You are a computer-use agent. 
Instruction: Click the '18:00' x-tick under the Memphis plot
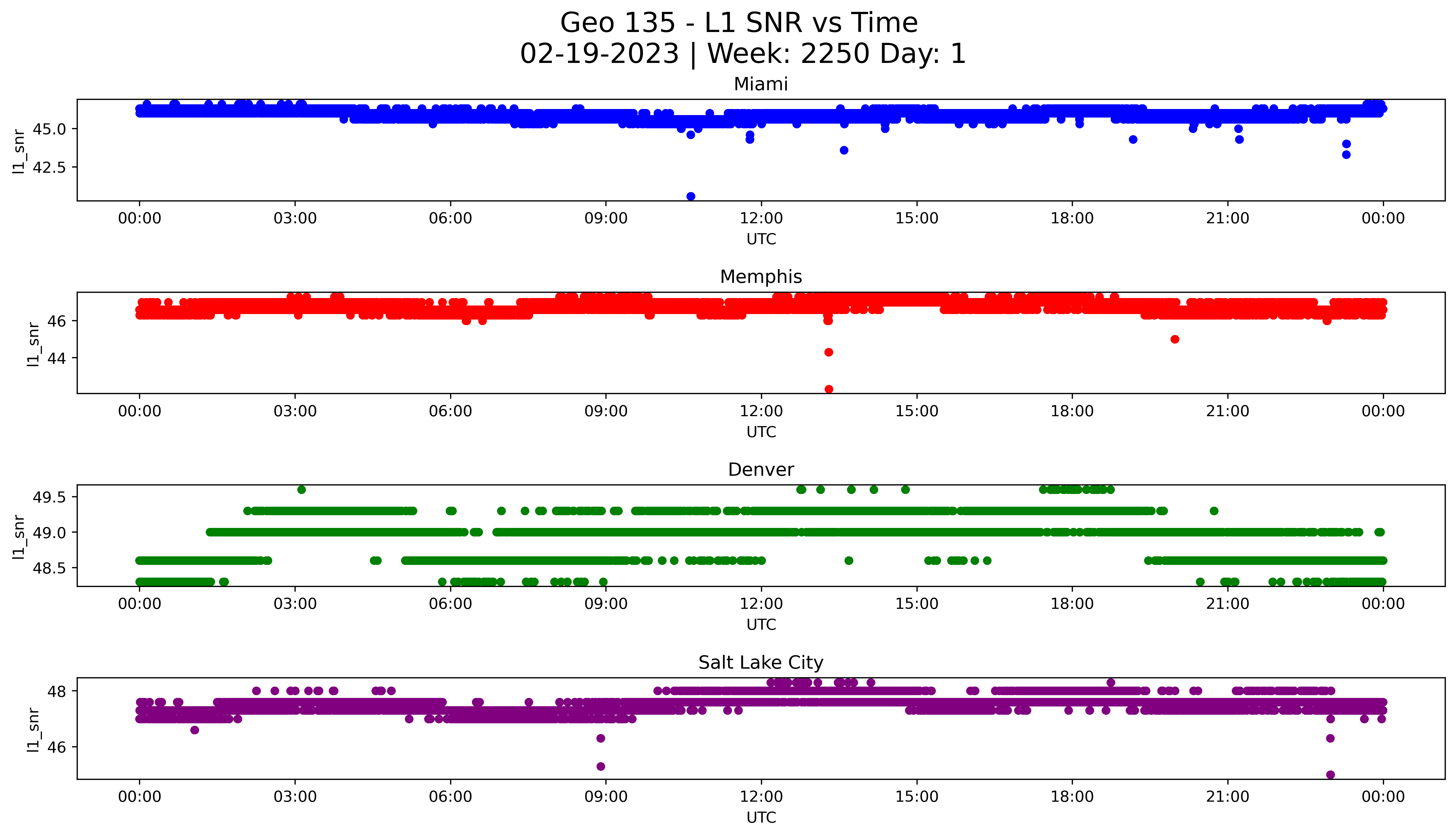(x=1072, y=411)
